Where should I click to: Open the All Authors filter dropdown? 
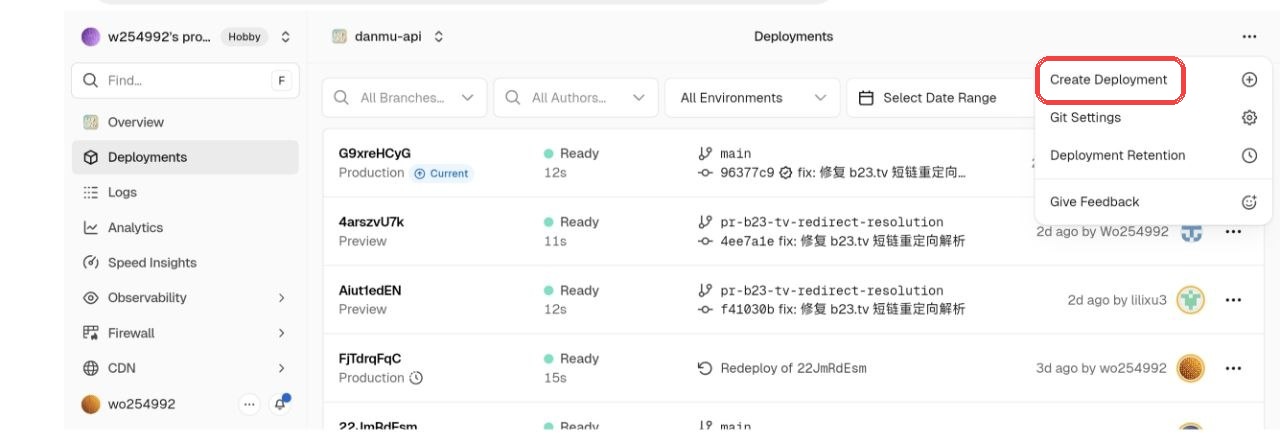575,98
